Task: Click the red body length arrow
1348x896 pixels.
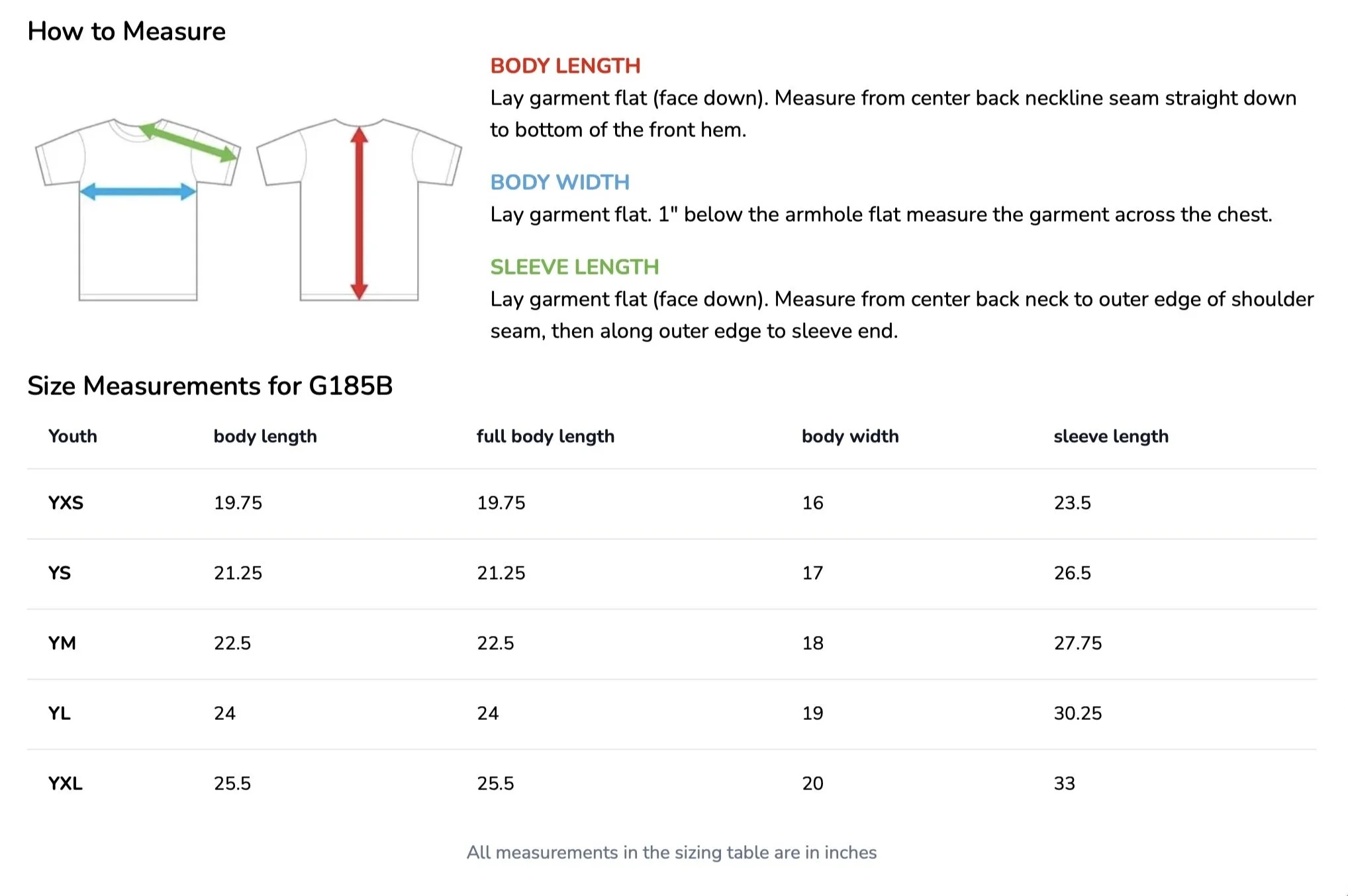Action: tap(359, 213)
